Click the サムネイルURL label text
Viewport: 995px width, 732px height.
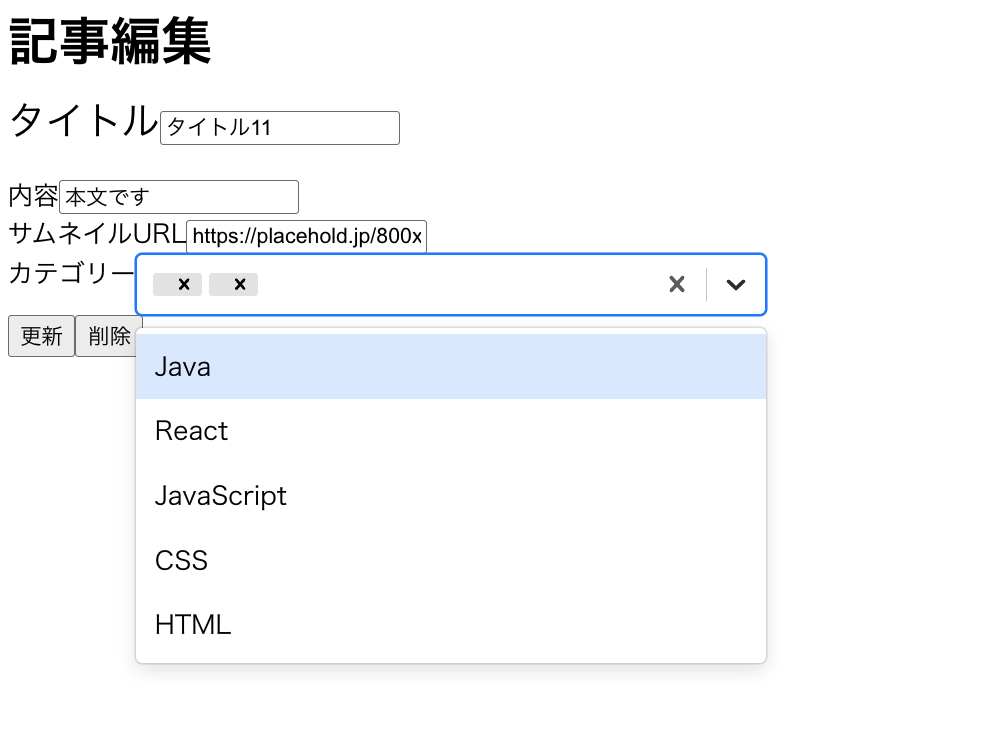point(95,234)
